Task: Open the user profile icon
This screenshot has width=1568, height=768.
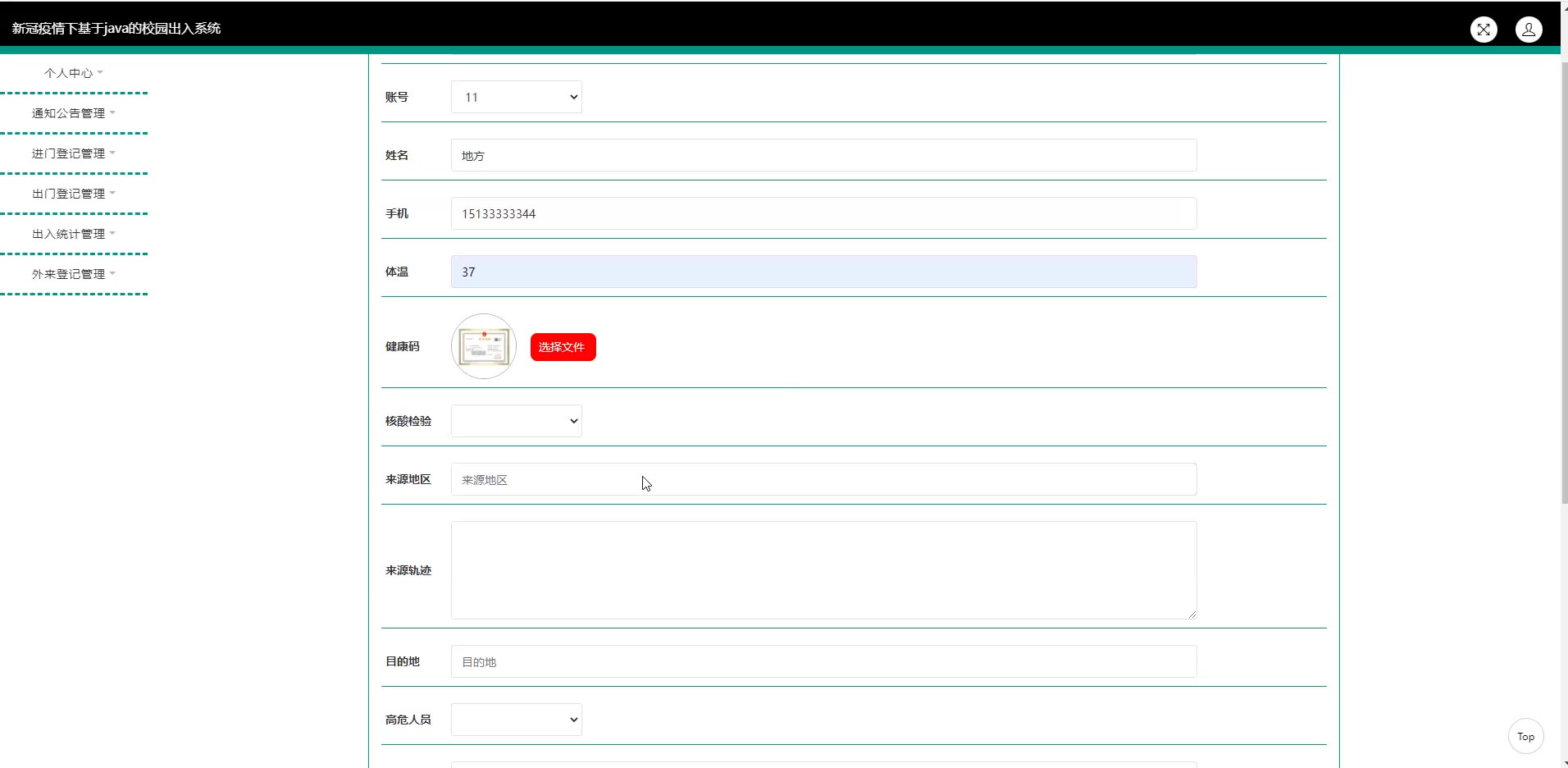Action: click(x=1529, y=30)
